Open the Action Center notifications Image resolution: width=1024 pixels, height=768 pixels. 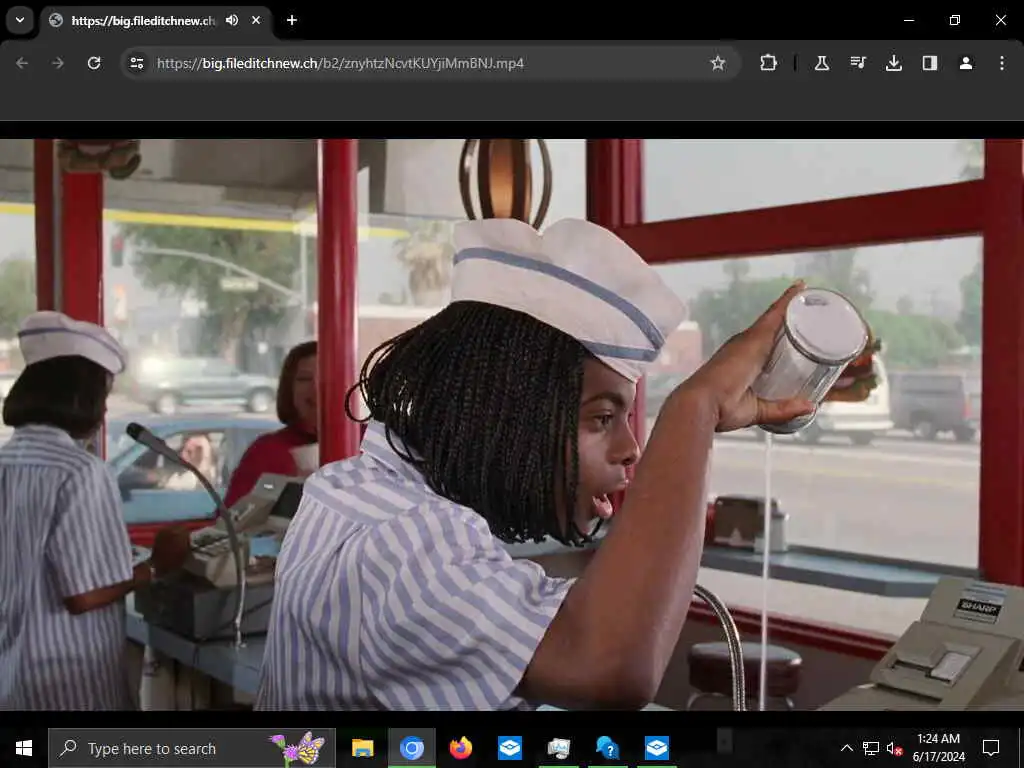991,748
